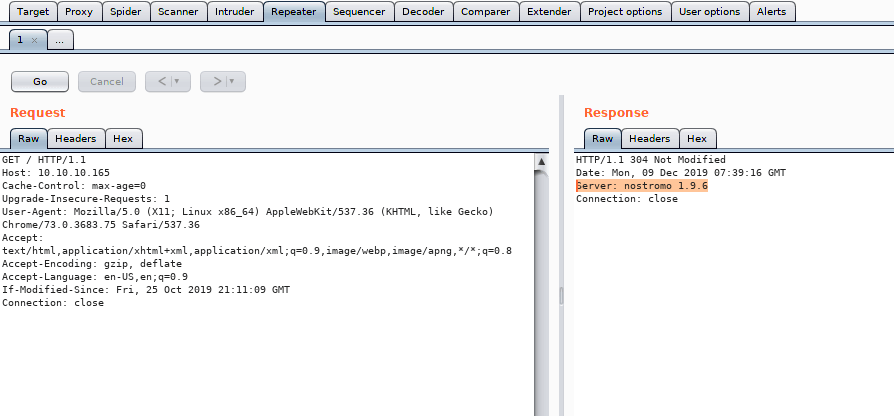Click the request scrollbar up arrow

pos(542,162)
